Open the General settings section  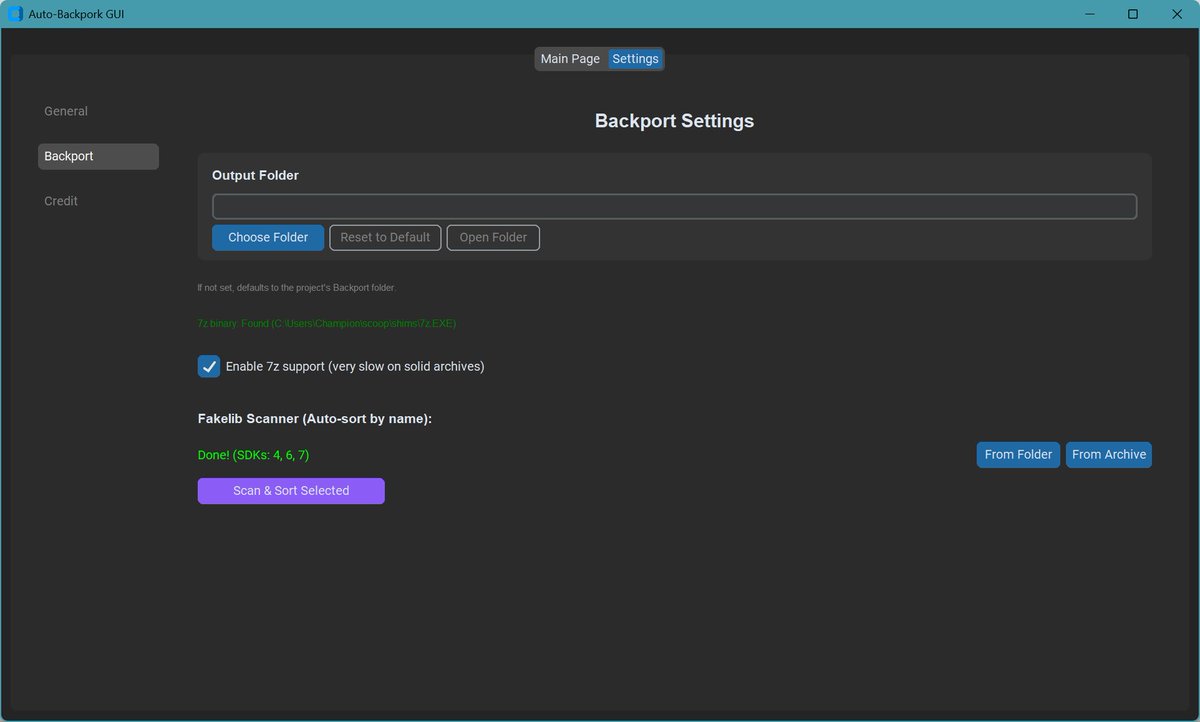98,111
